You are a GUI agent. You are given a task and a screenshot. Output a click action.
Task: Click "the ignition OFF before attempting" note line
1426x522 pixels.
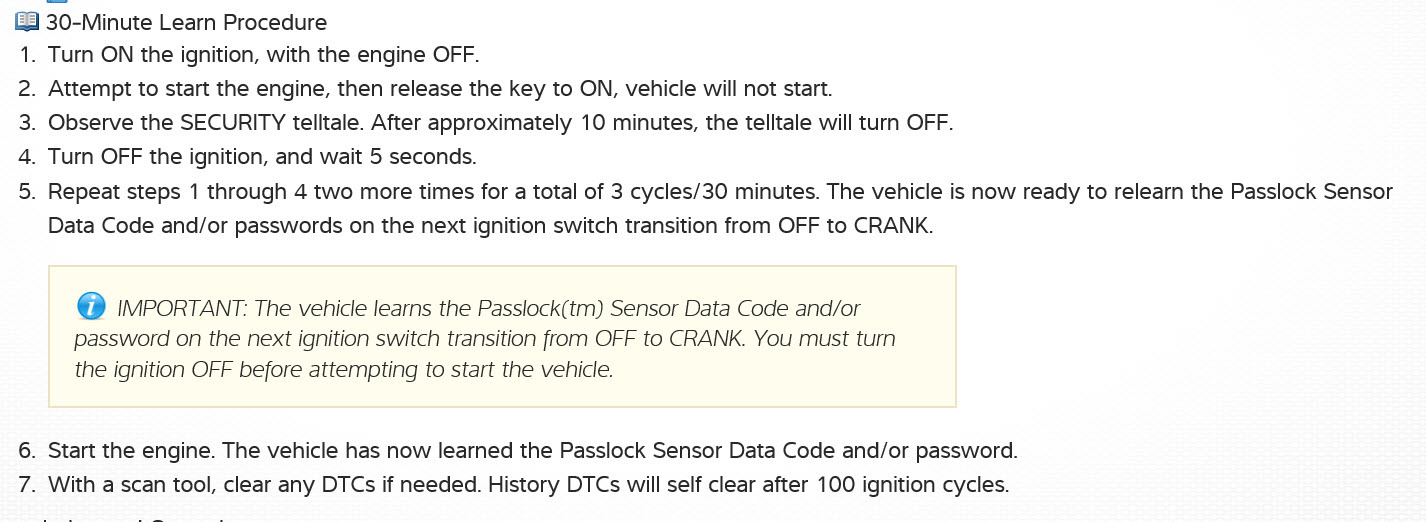[343, 369]
